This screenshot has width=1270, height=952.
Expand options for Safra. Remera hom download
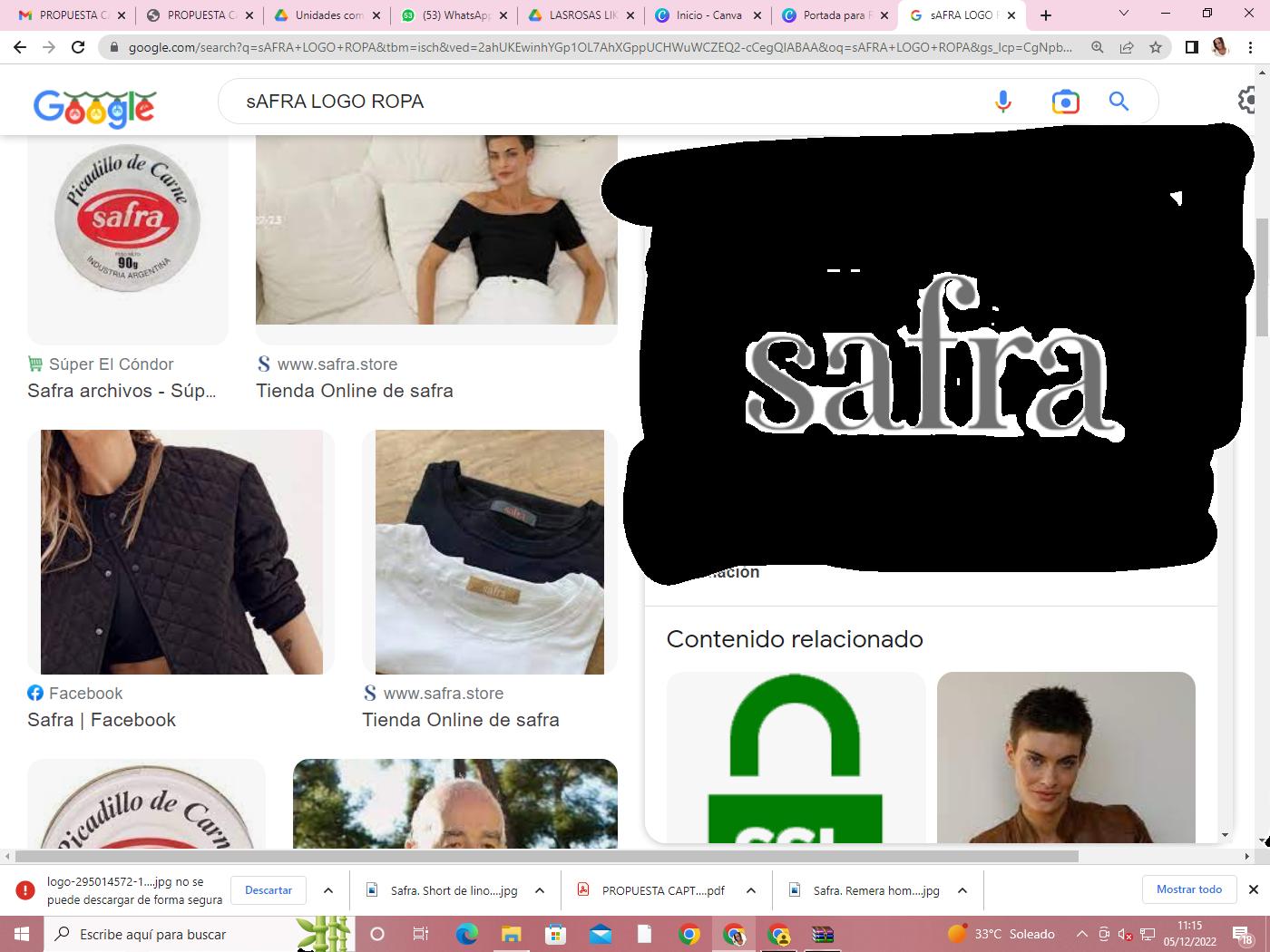point(962,890)
